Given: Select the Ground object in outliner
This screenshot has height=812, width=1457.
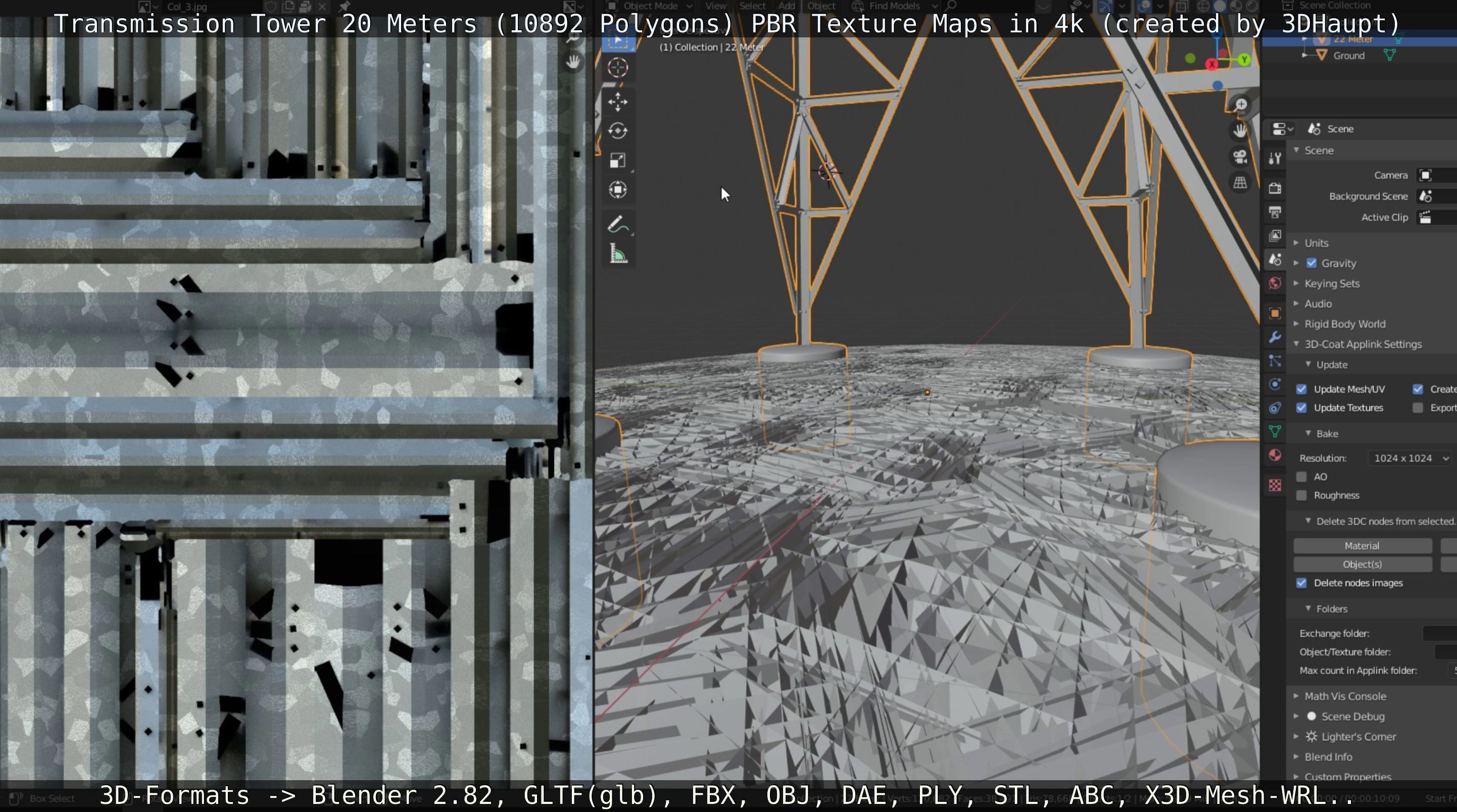Looking at the screenshot, I should coord(1348,56).
